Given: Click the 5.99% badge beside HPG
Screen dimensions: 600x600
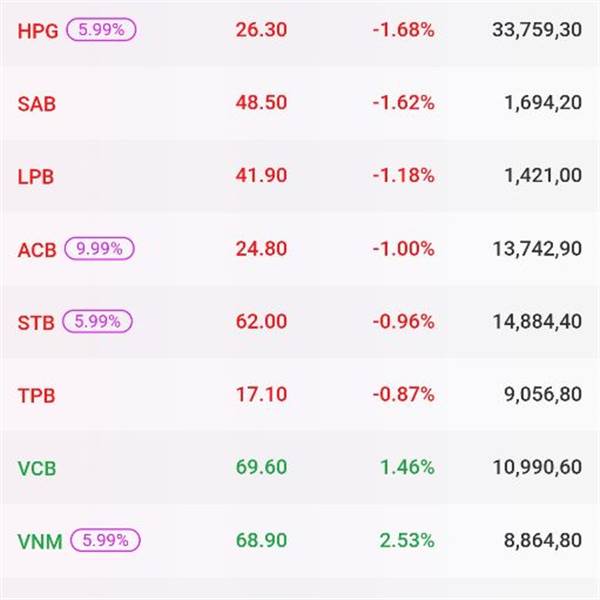Looking at the screenshot, I should pos(101,30).
